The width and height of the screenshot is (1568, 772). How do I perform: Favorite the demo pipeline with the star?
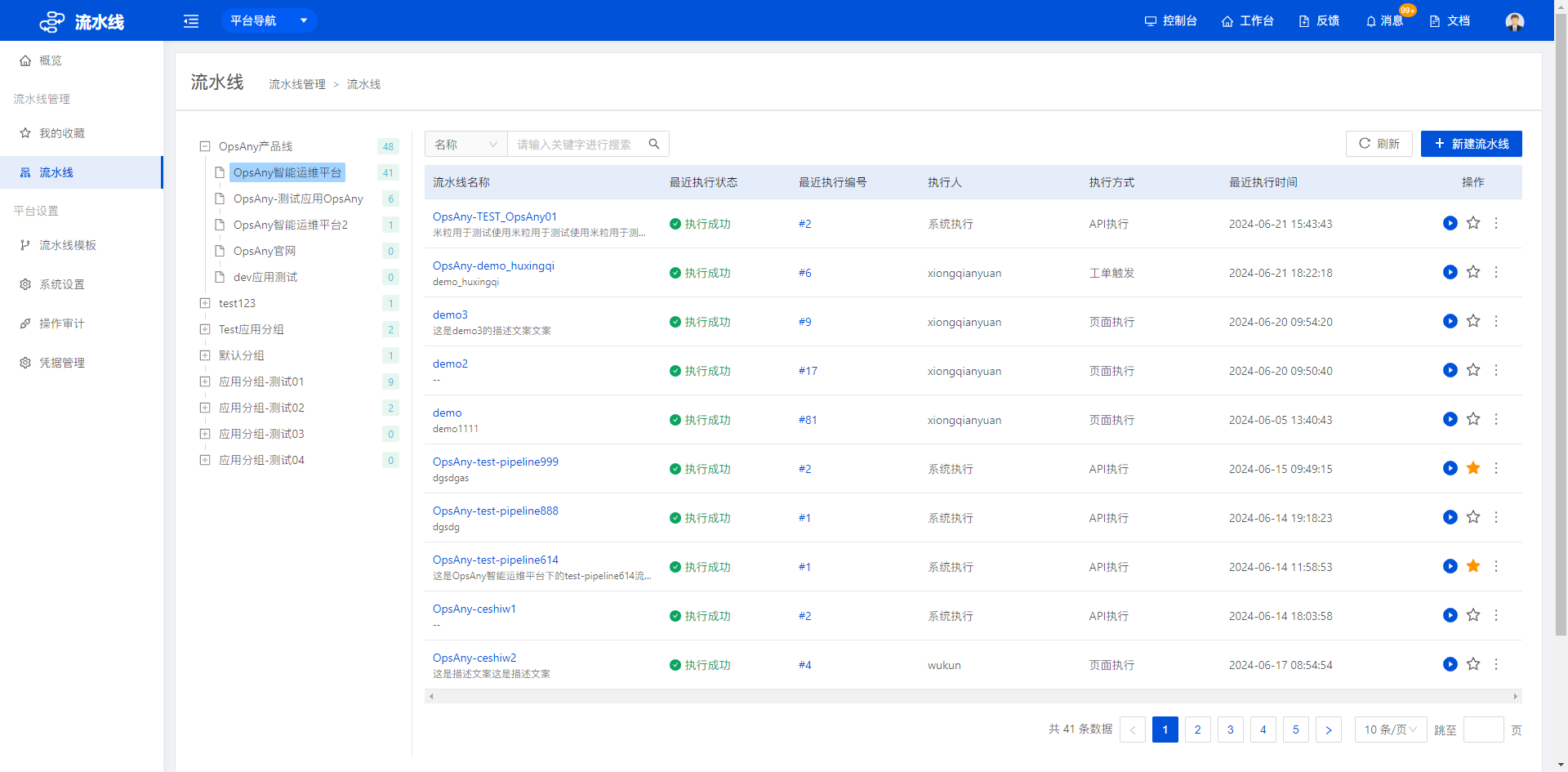pyautogui.click(x=1473, y=419)
